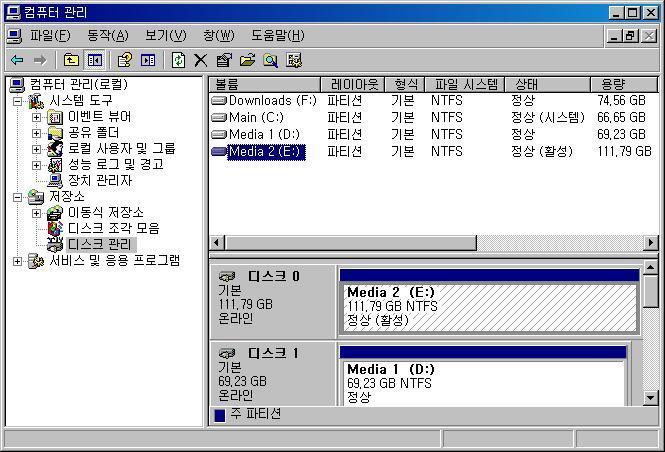This screenshot has height=452, width=665.
Task: Minimize the inner MDI child window
Action: (614, 36)
